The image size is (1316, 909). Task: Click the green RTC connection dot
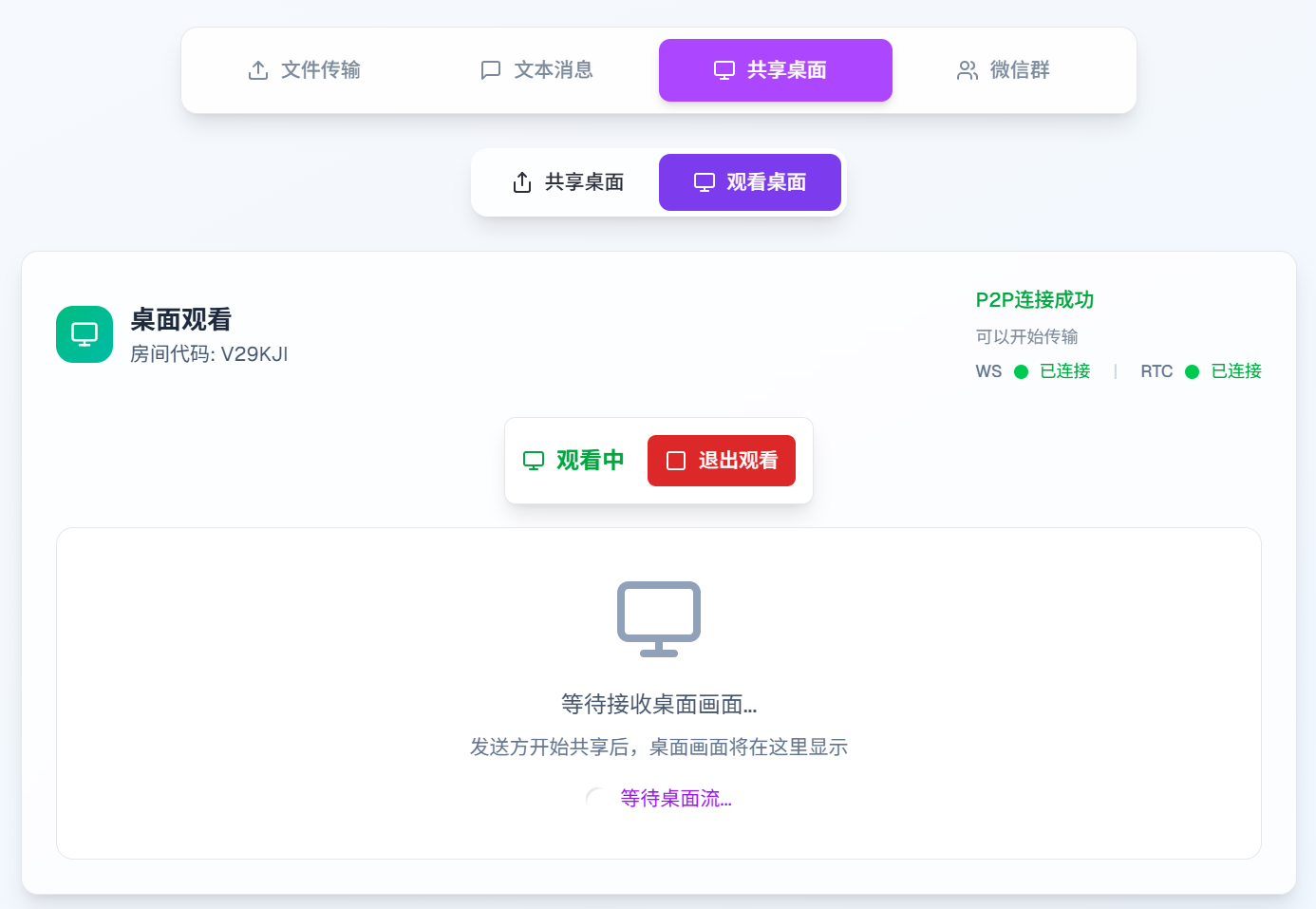click(1193, 371)
